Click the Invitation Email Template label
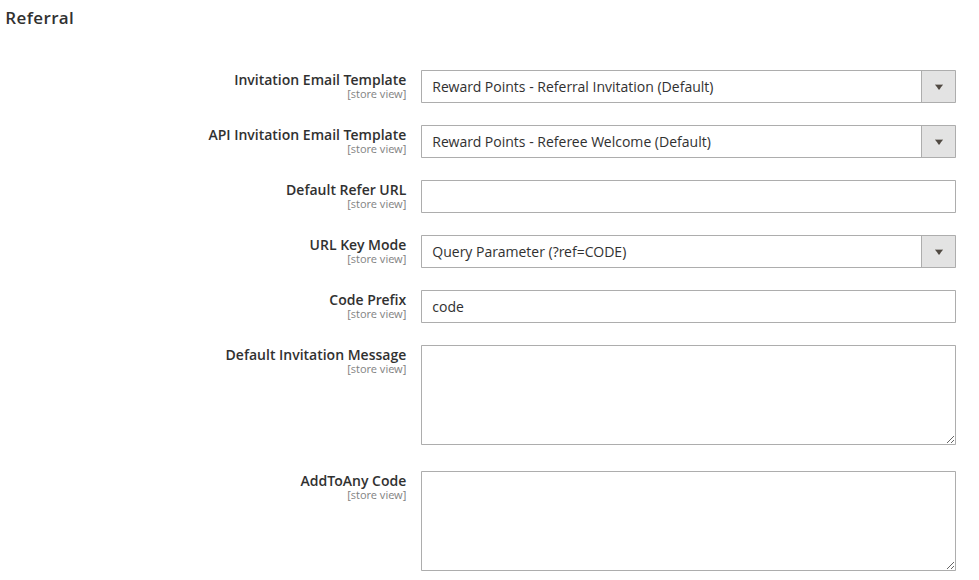The image size is (979, 580). click(x=320, y=80)
